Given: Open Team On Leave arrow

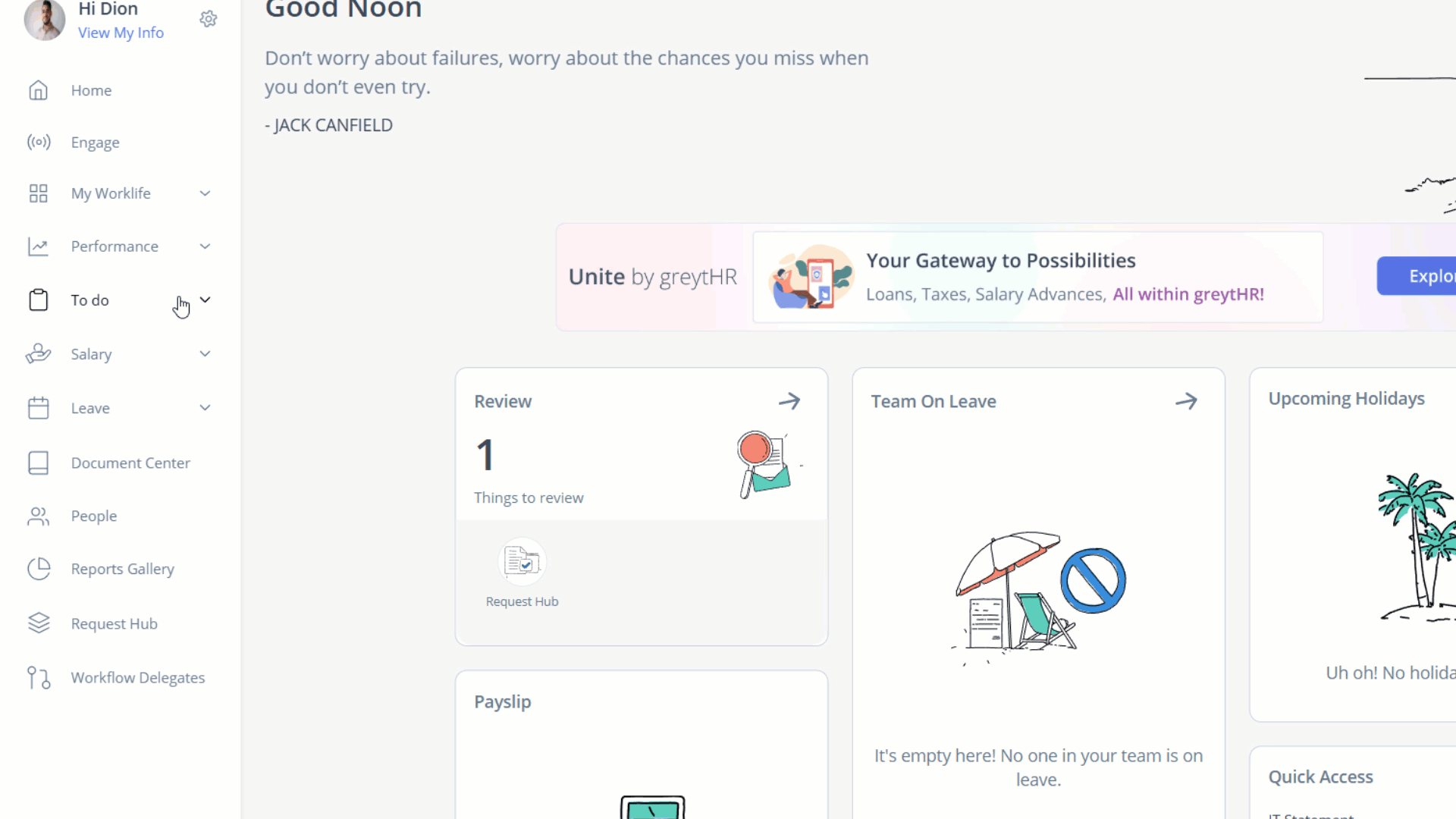Looking at the screenshot, I should 1187,400.
